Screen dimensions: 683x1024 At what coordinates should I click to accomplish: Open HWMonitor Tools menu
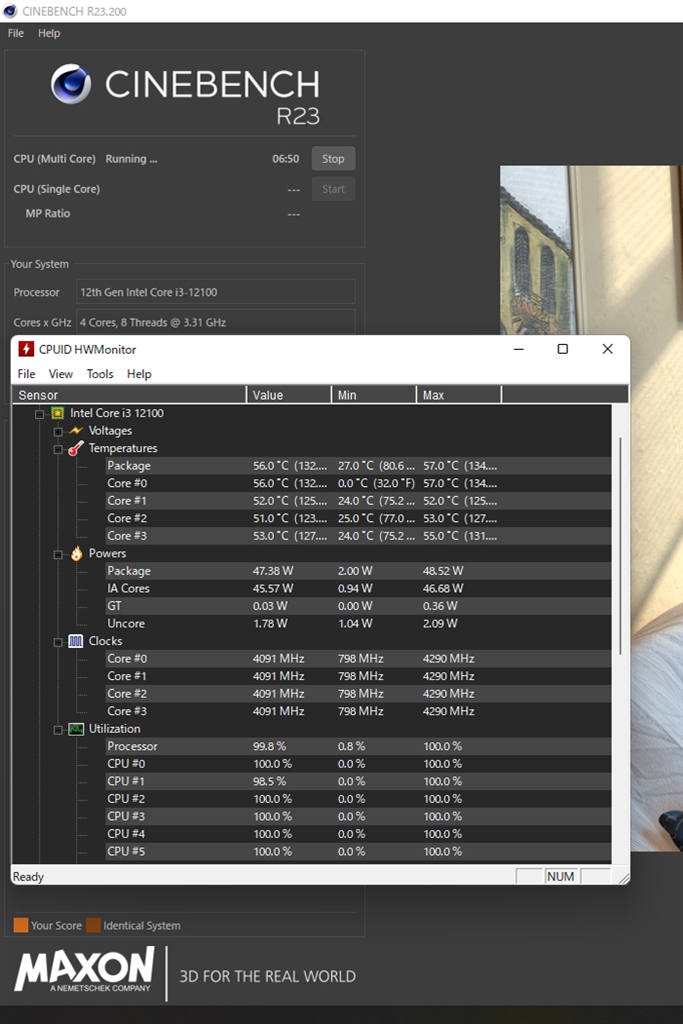pyautogui.click(x=100, y=374)
